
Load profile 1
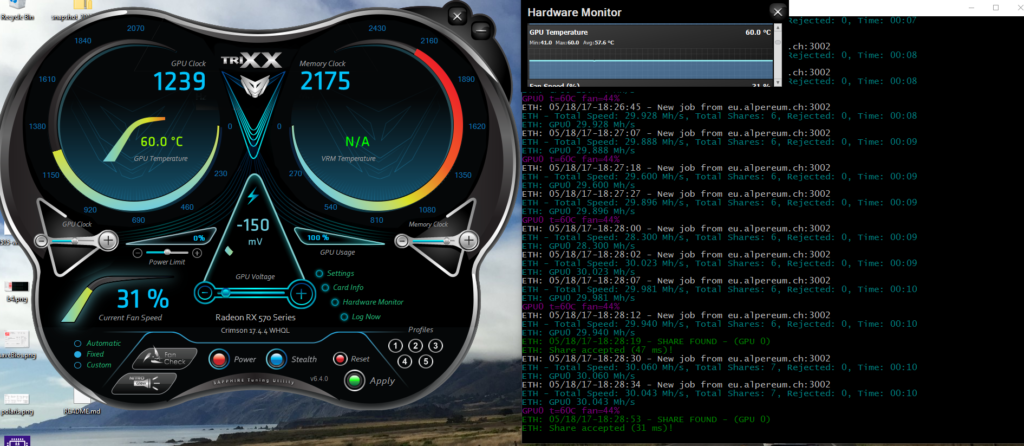coord(396,346)
